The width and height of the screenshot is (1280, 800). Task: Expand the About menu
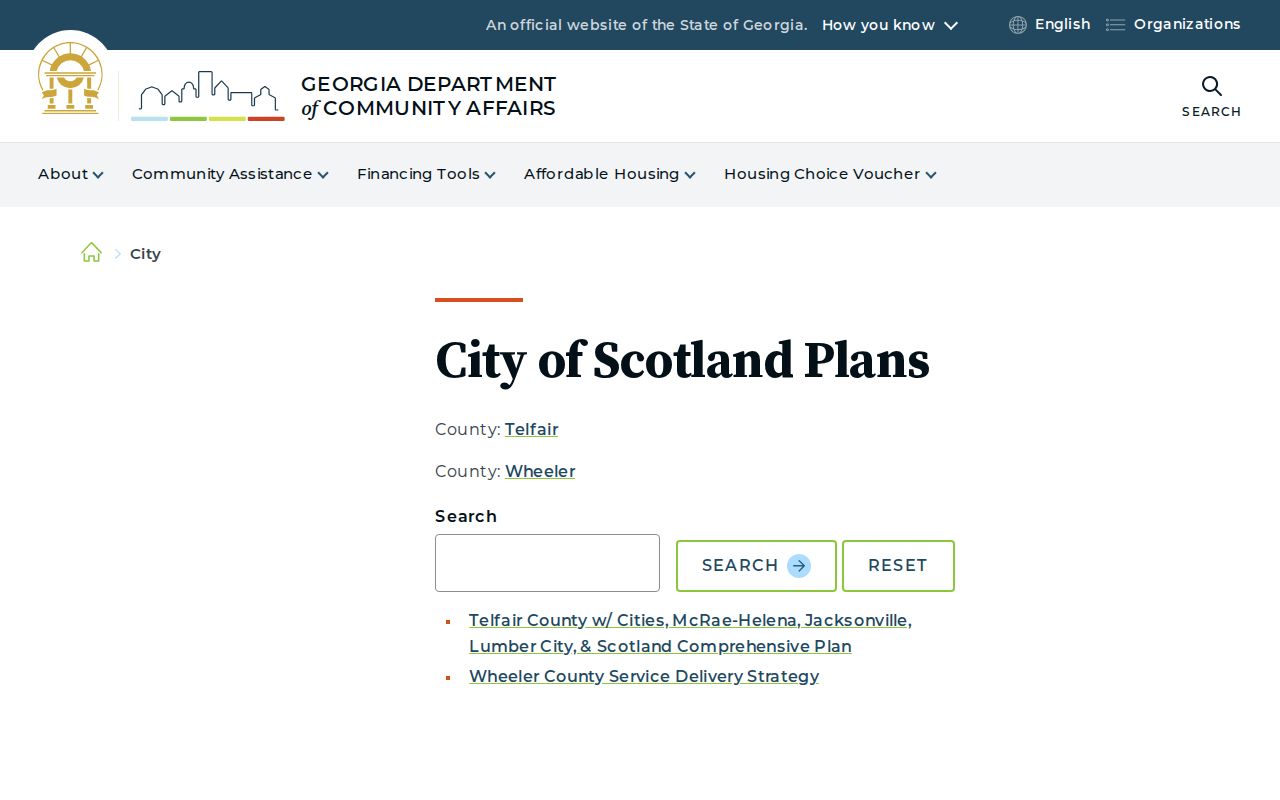[71, 174]
